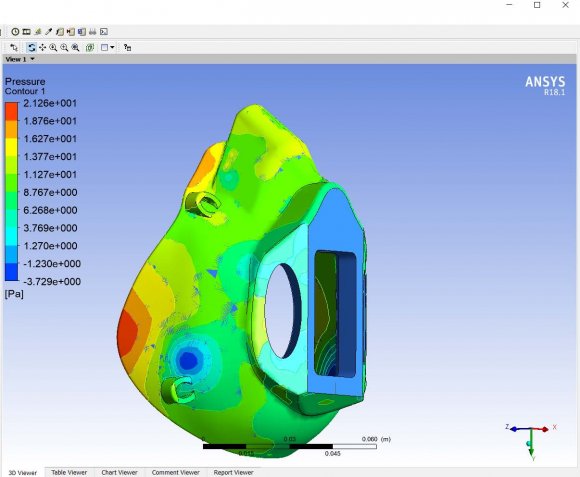
Task: Click the Contour 1 legend label
Action: coord(25,91)
